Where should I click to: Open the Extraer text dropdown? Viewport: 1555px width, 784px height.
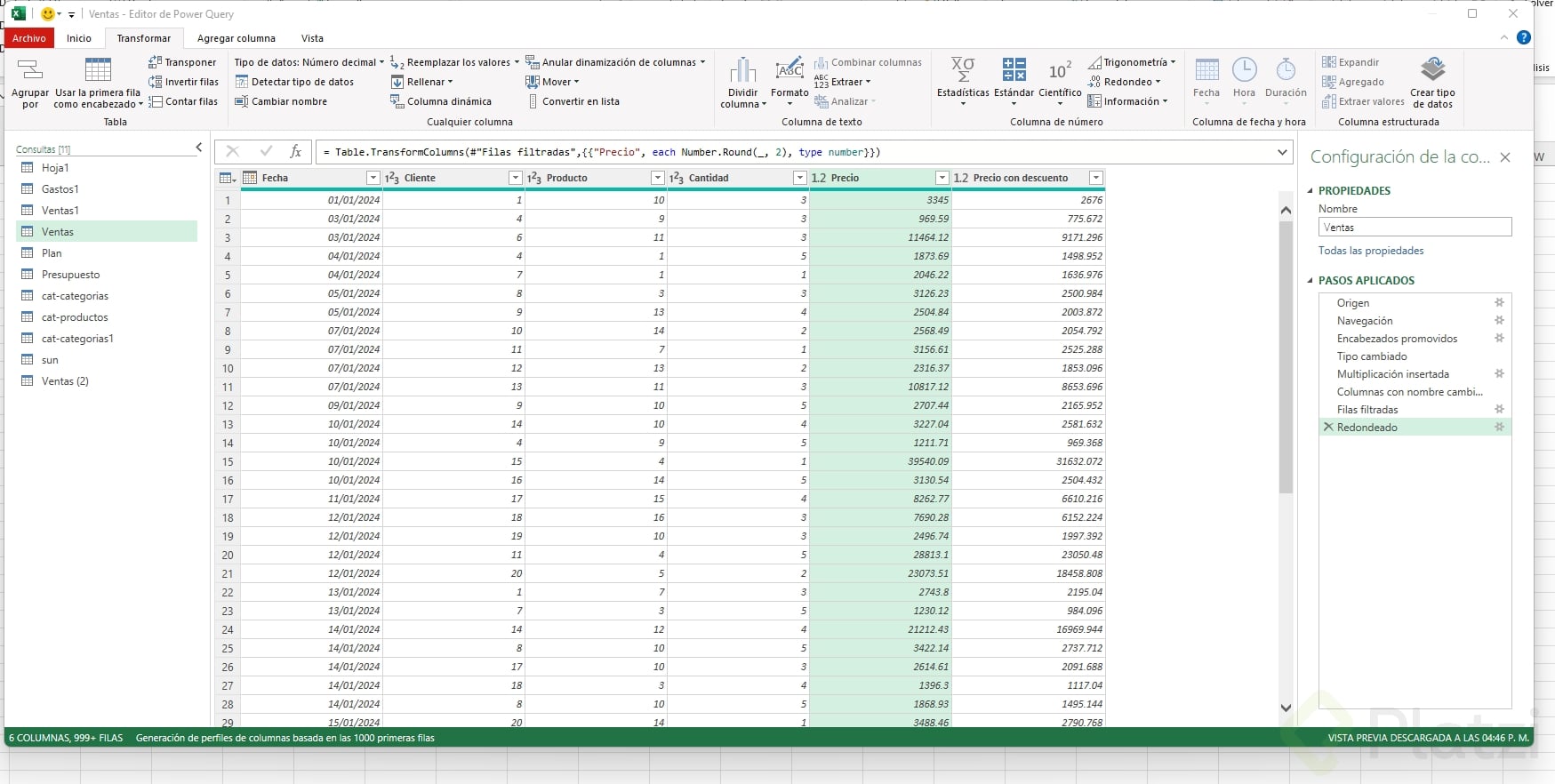(x=843, y=82)
